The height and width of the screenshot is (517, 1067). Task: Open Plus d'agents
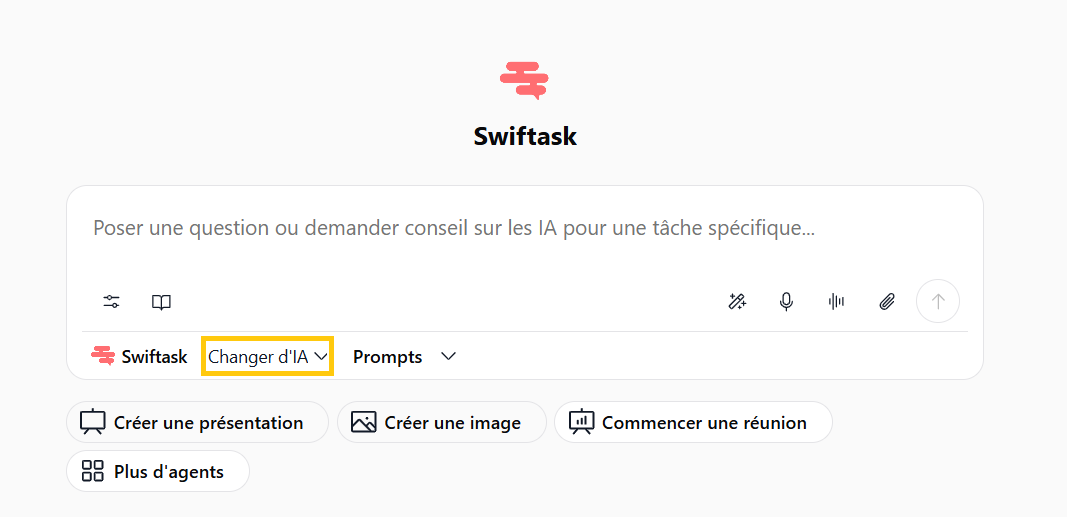coord(158,471)
